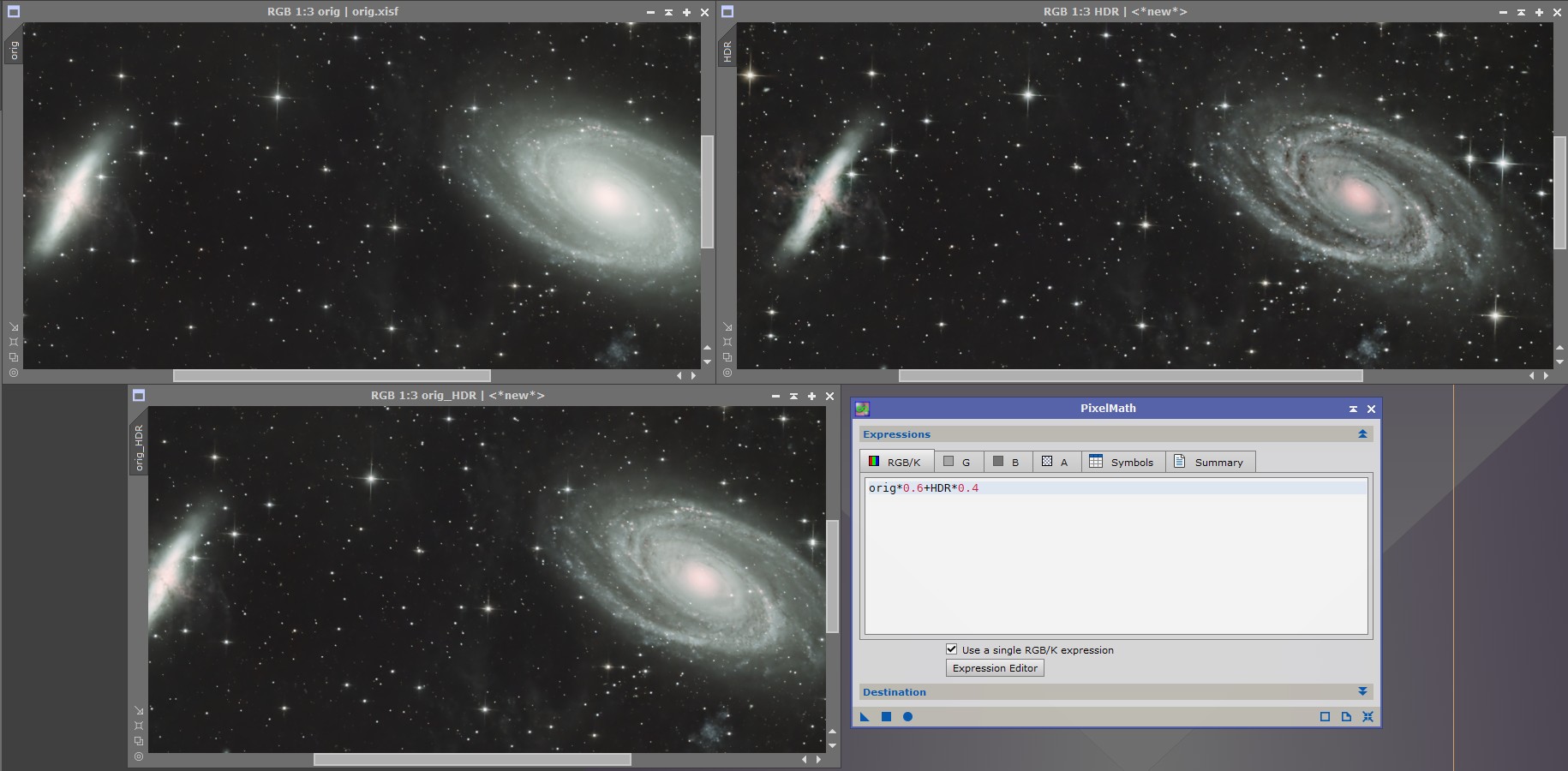Switch to the G channel tab
The width and height of the screenshot is (1568, 771).
[x=959, y=462]
